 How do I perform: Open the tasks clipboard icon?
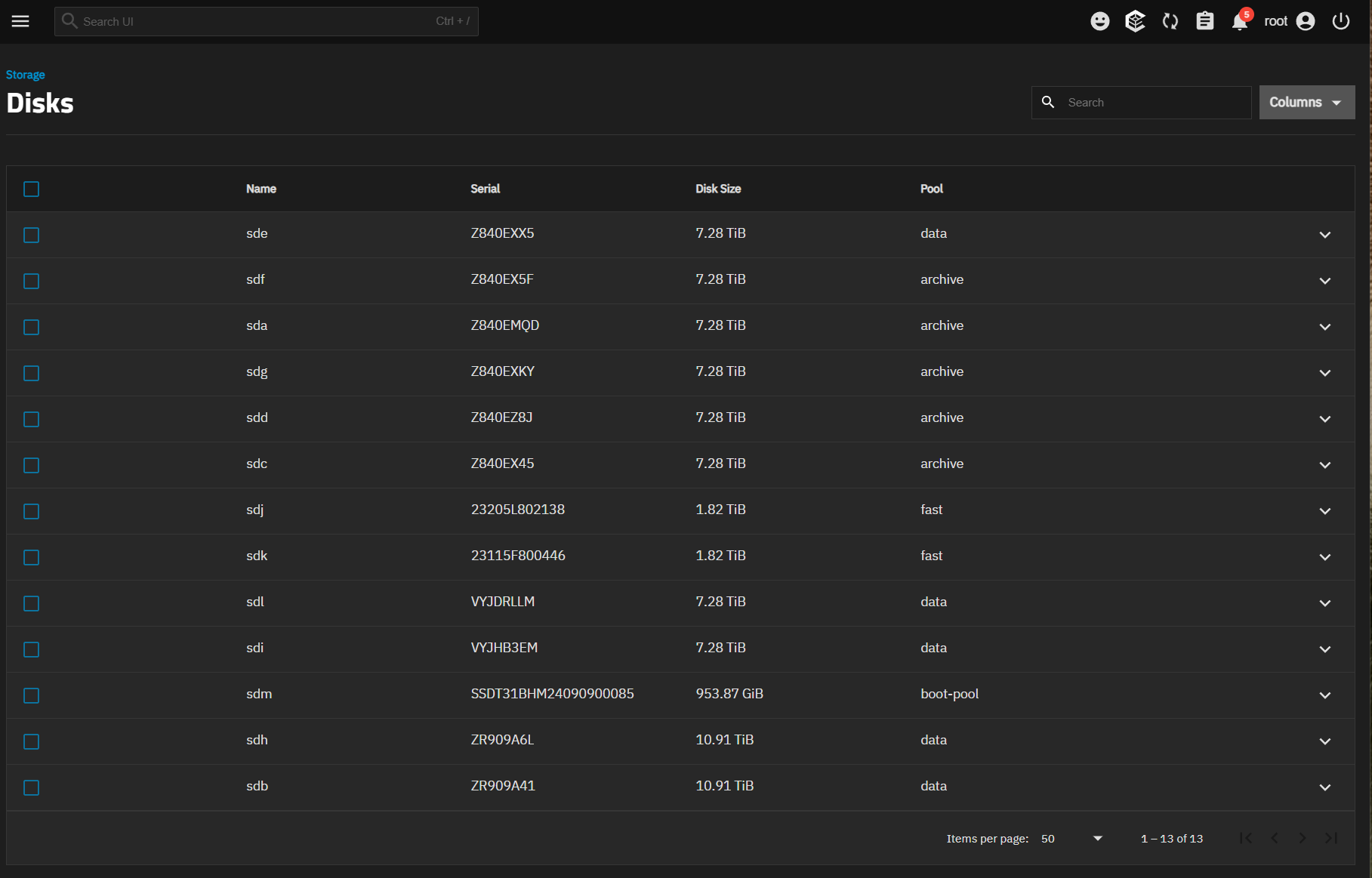[x=1205, y=21]
